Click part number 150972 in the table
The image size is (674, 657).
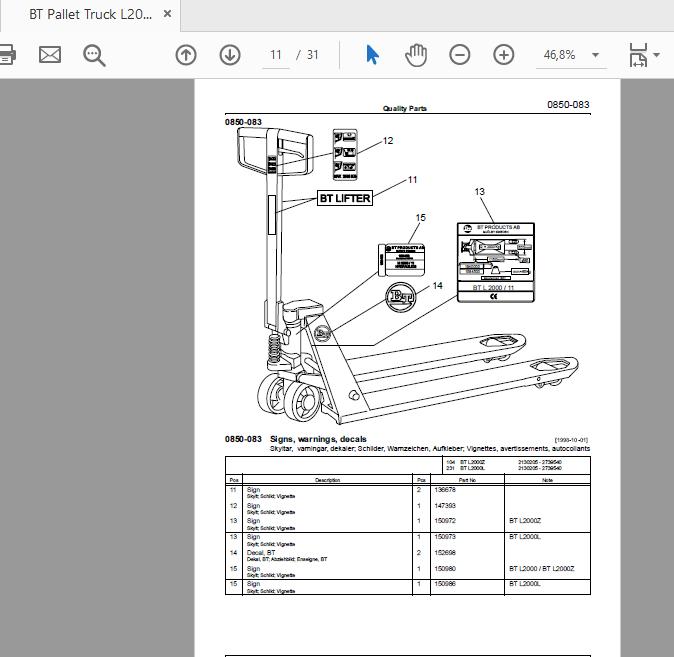tap(445, 521)
